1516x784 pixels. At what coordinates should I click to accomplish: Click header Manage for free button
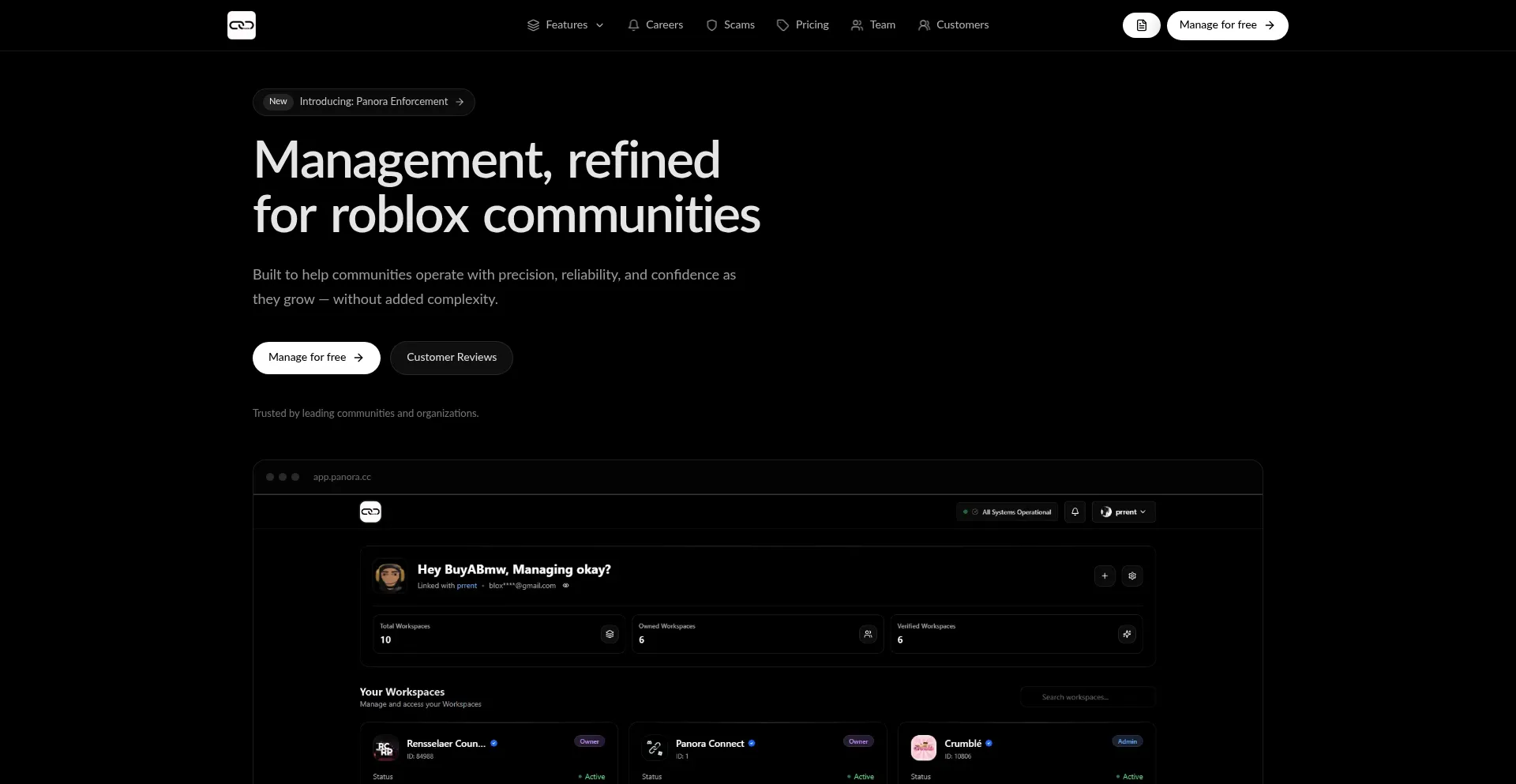click(x=1228, y=25)
